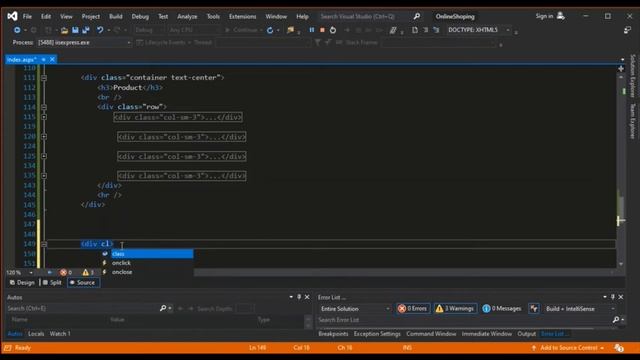
Task: Open the Extensions menu
Action: click(242, 16)
